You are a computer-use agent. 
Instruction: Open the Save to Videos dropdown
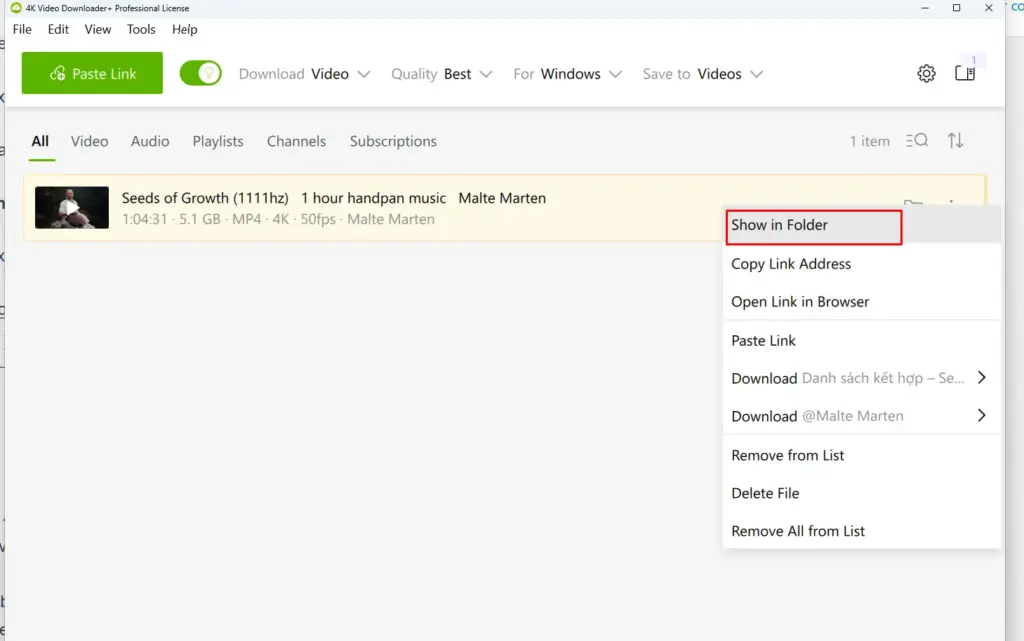point(702,74)
